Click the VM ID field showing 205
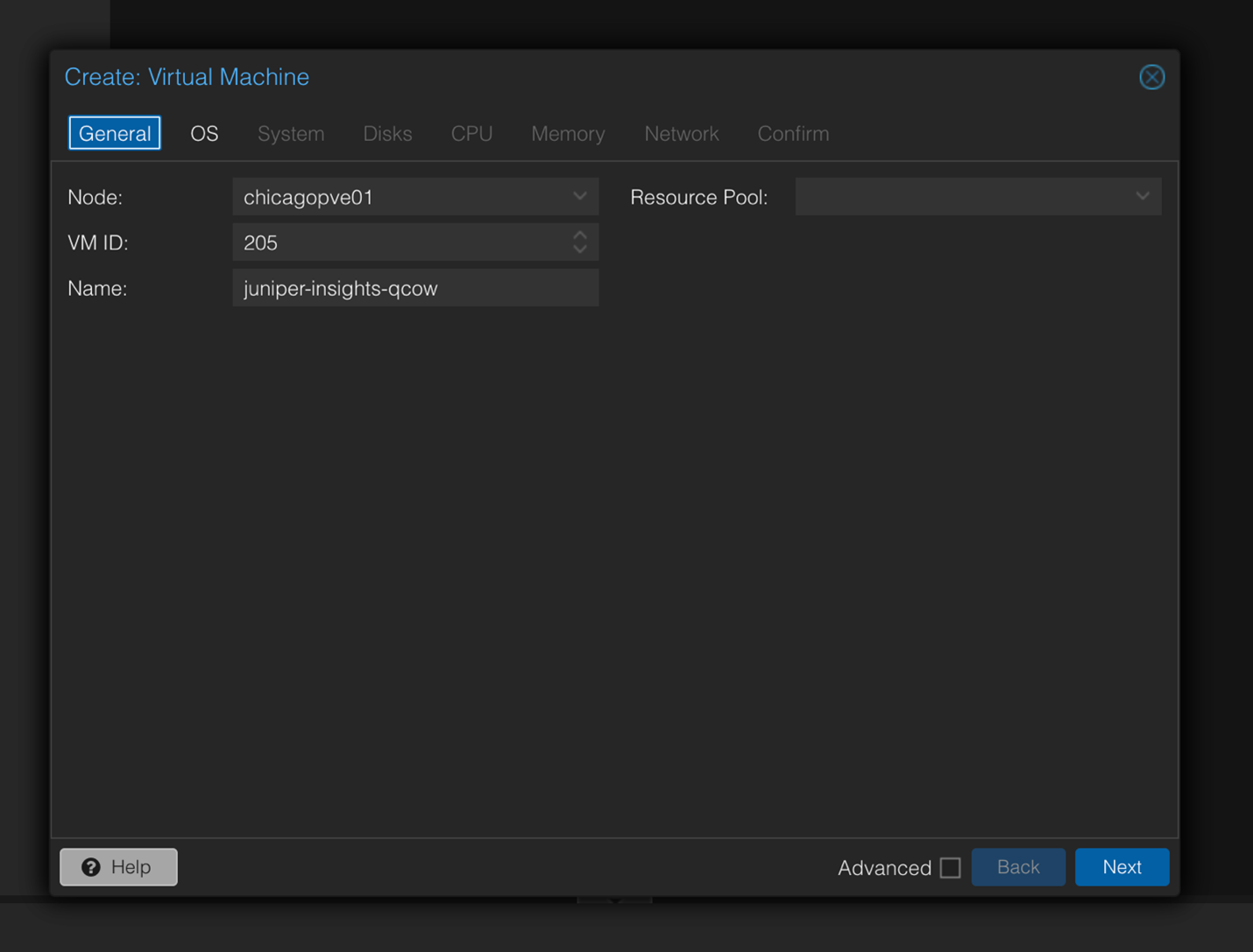The image size is (1253, 952). 415,242
